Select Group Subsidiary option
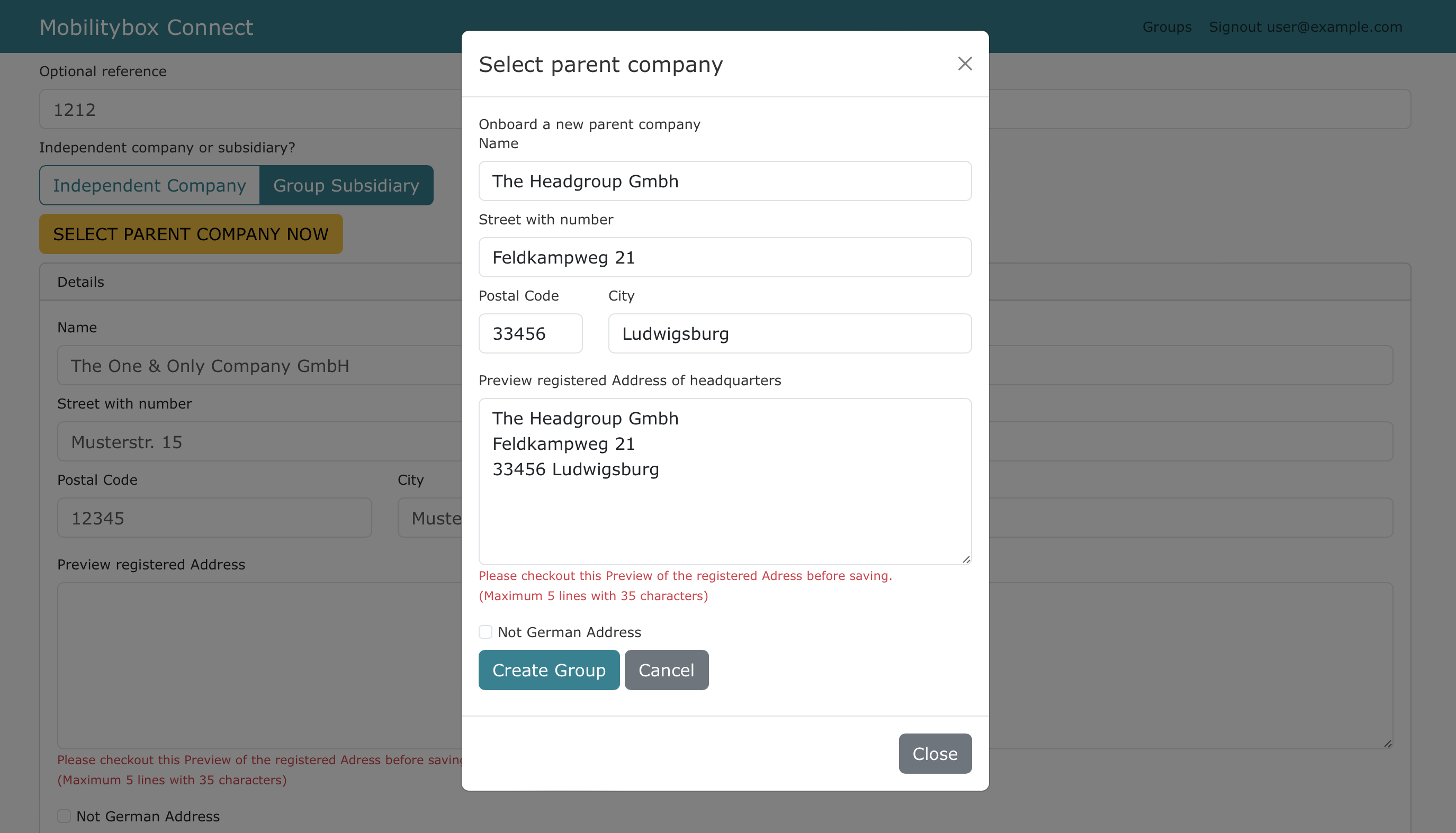 tap(346, 185)
